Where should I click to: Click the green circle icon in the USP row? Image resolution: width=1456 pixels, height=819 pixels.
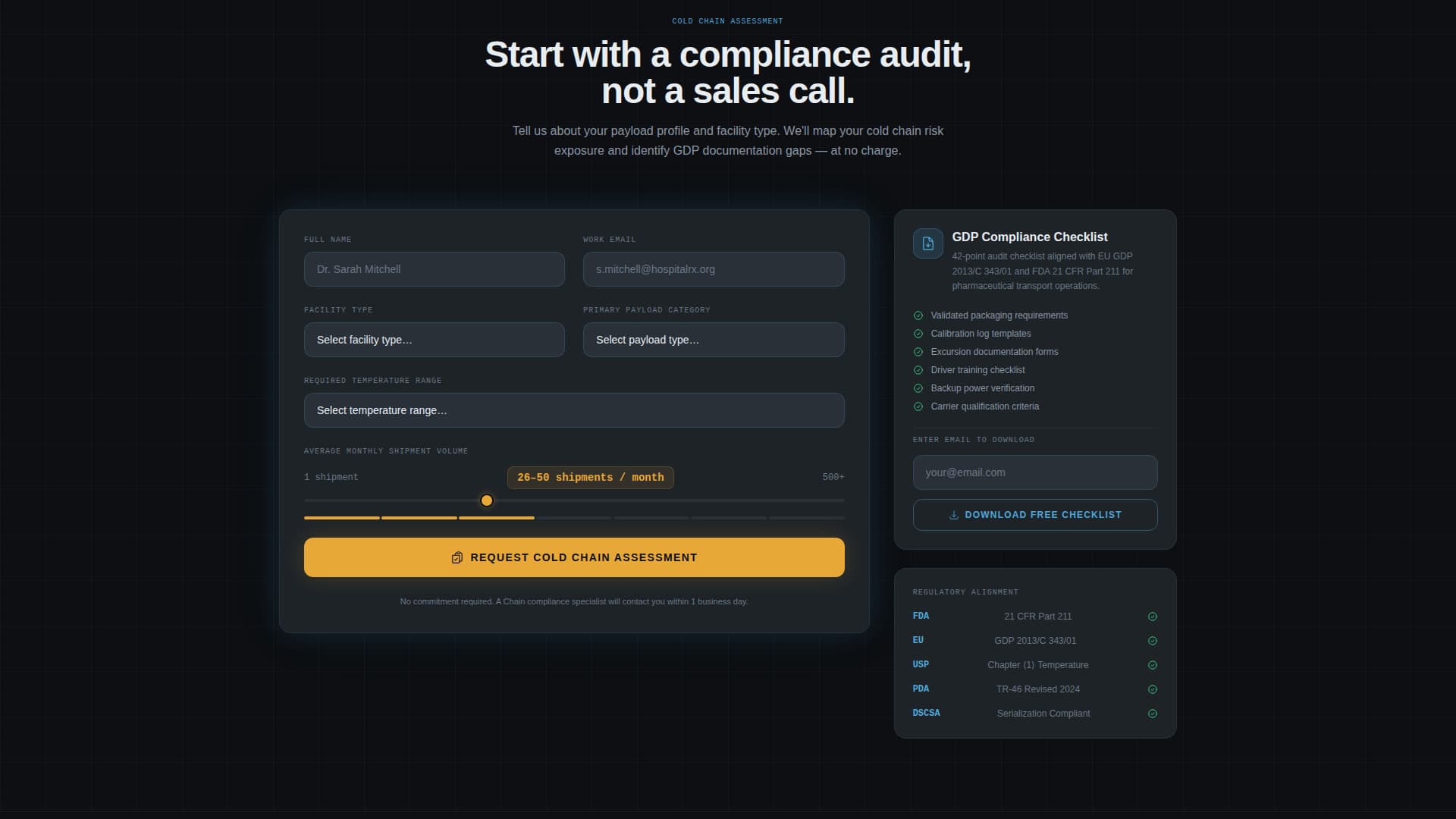[1152, 665]
